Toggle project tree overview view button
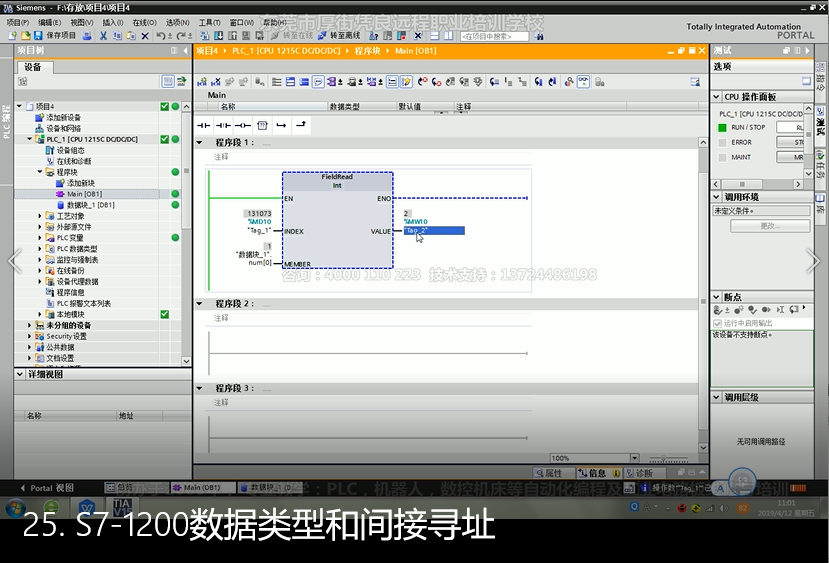Screen dimensions: 829x563 [168, 81]
